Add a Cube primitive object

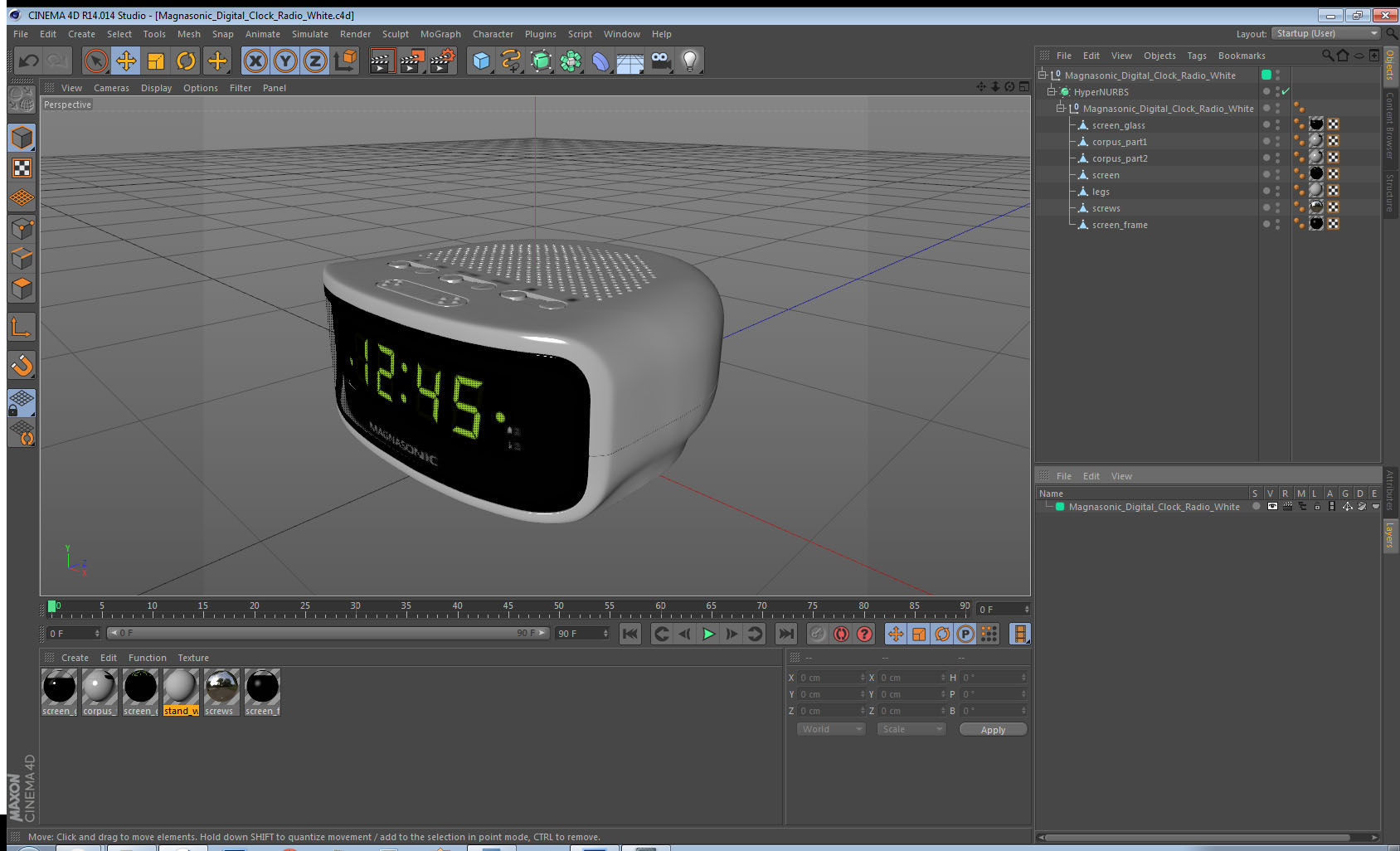[x=481, y=61]
